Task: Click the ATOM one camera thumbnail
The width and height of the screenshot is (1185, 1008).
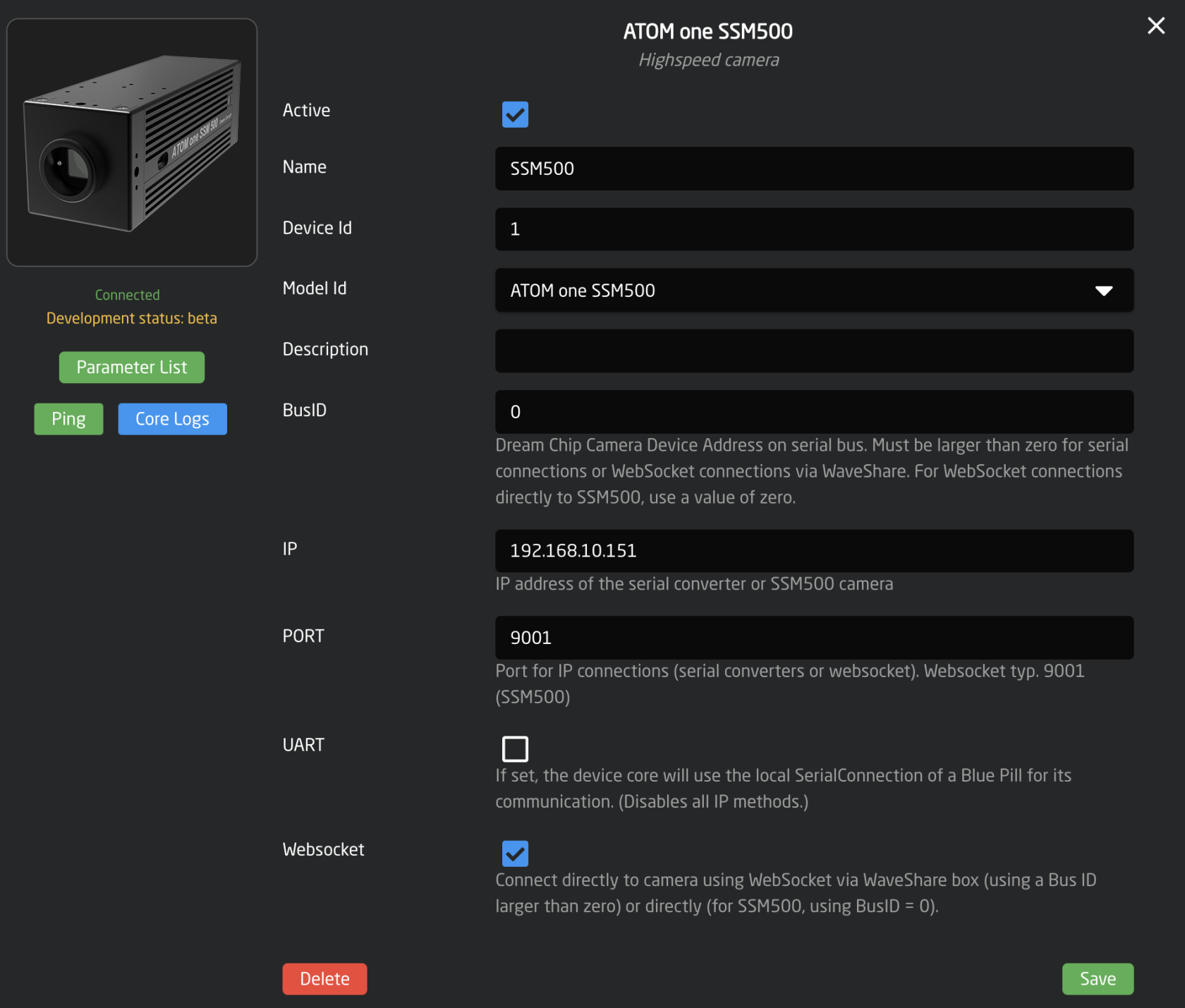Action: tap(132, 142)
